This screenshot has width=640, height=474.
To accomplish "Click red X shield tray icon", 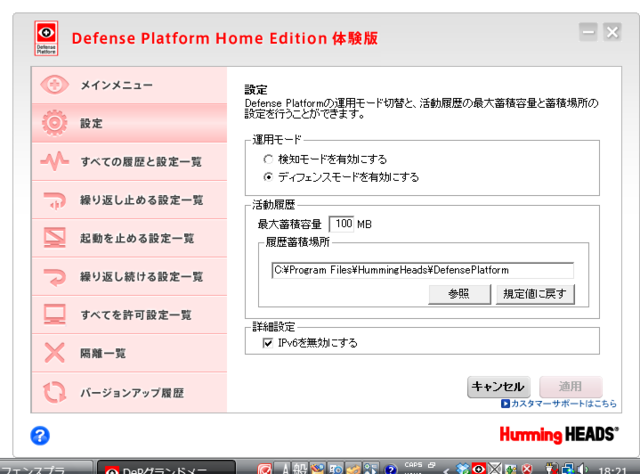I will (527, 469).
